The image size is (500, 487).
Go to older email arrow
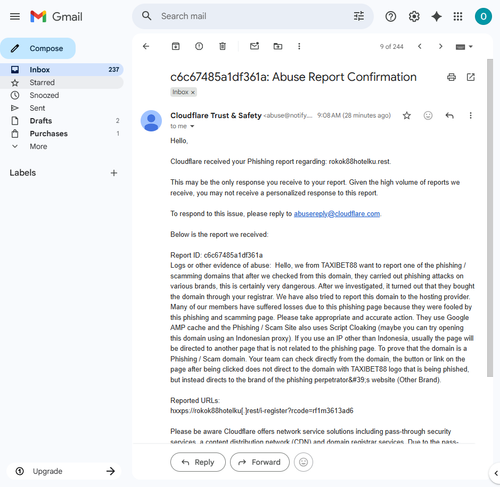point(441,46)
